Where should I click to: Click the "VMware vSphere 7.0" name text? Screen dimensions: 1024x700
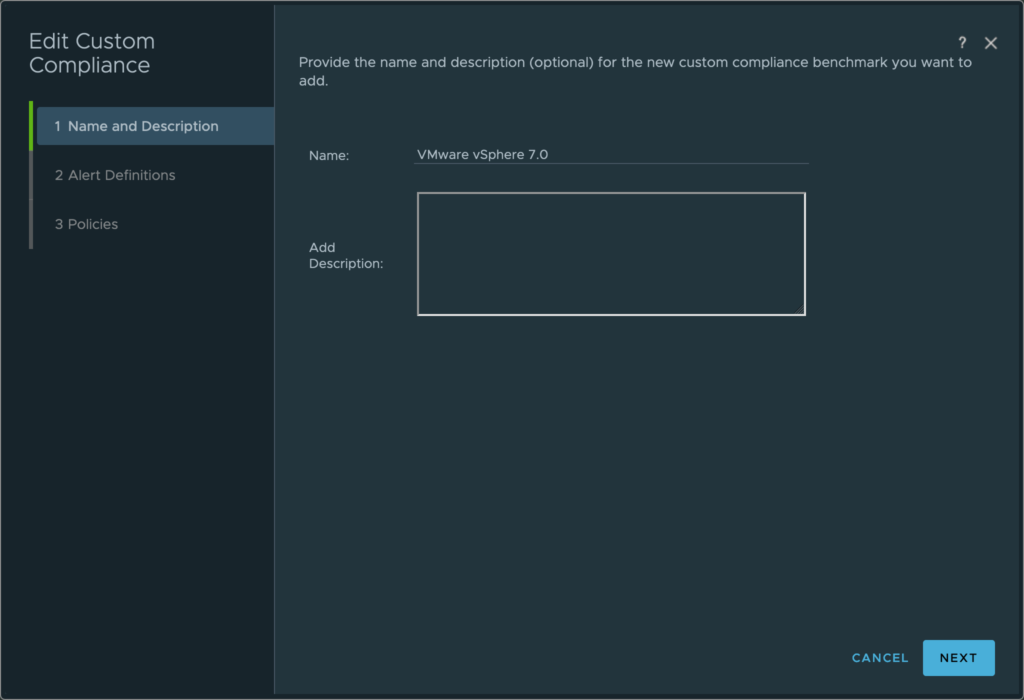(482, 155)
